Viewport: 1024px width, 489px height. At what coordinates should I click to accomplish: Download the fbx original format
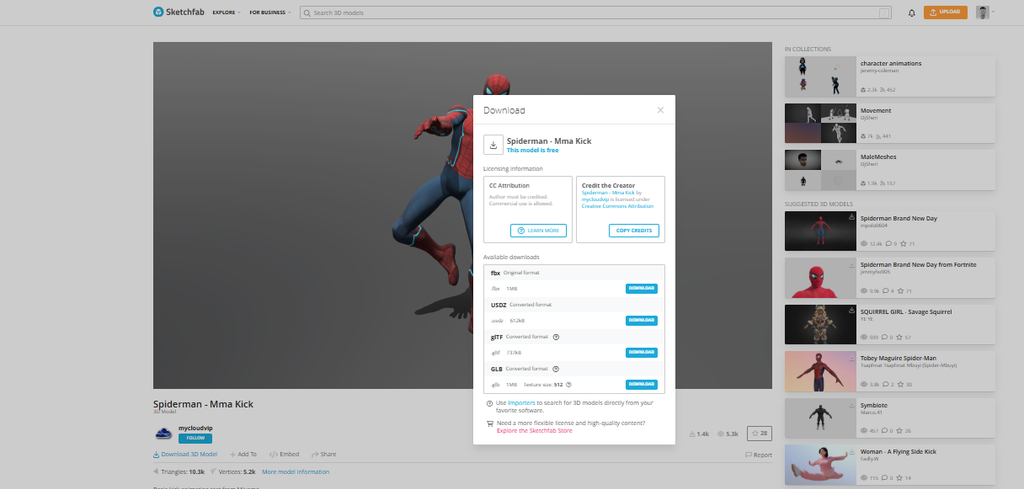pyautogui.click(x=641, y=289)
